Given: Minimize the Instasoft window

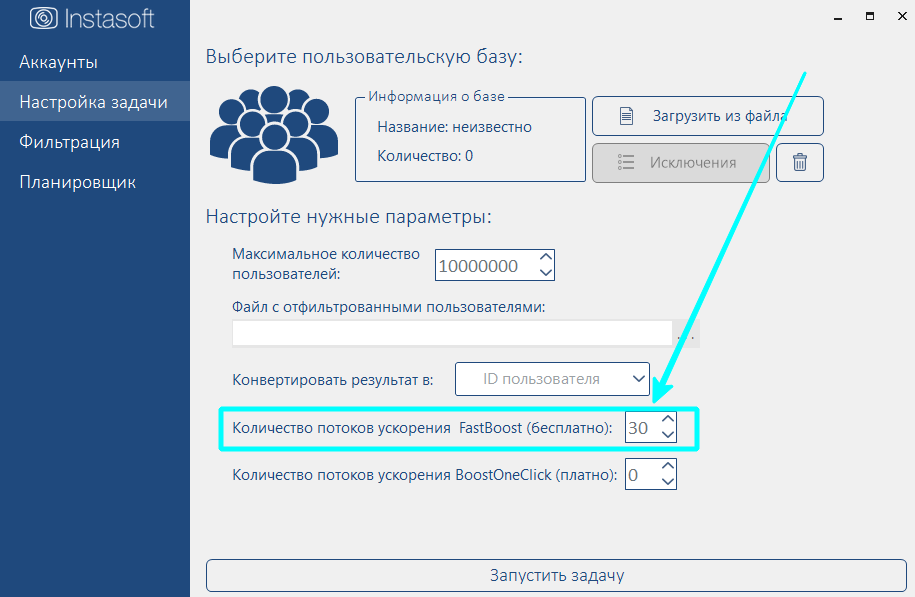Looking at the screenshot, I should pyautogui.click(x=838, y=18).
